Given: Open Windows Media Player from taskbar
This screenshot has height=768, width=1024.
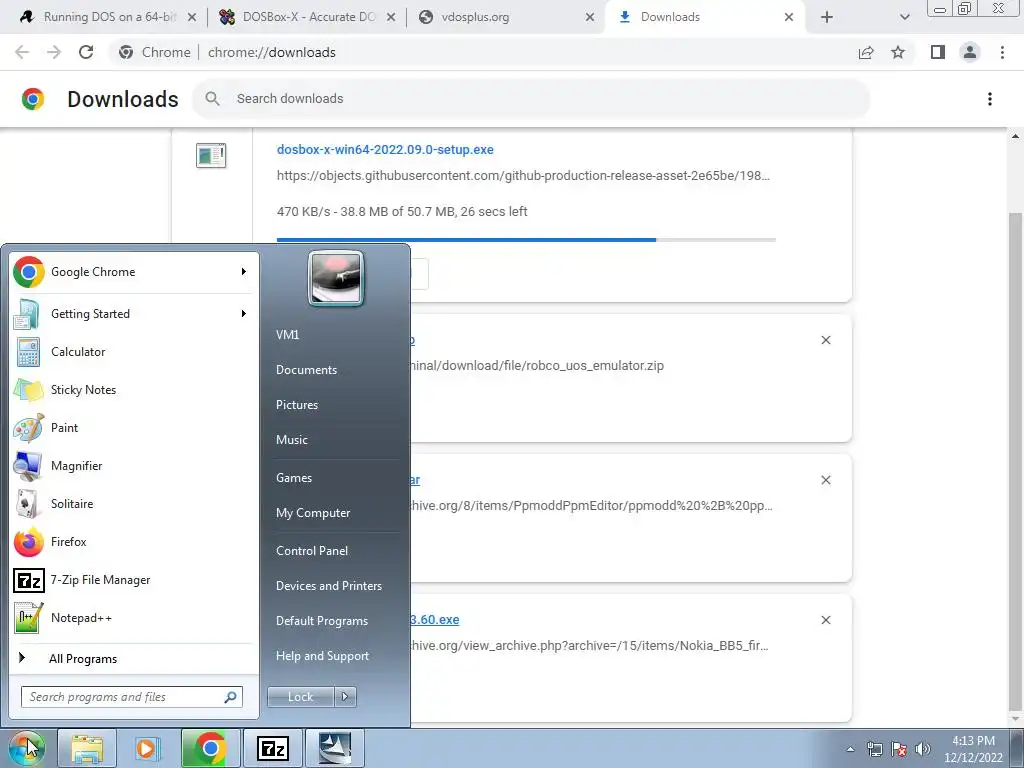Looking at the screenshot, I should click(x=148, y=748).
